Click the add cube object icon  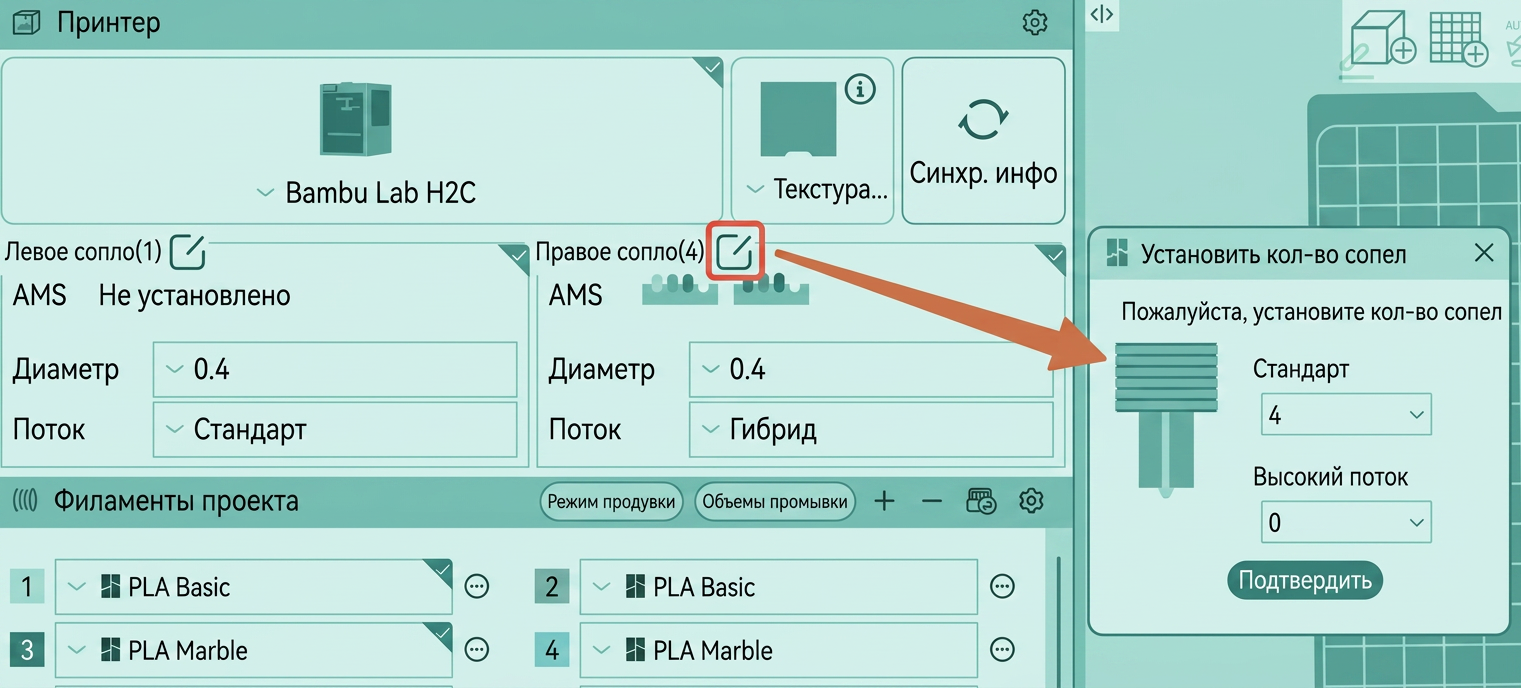point(1382,39)
